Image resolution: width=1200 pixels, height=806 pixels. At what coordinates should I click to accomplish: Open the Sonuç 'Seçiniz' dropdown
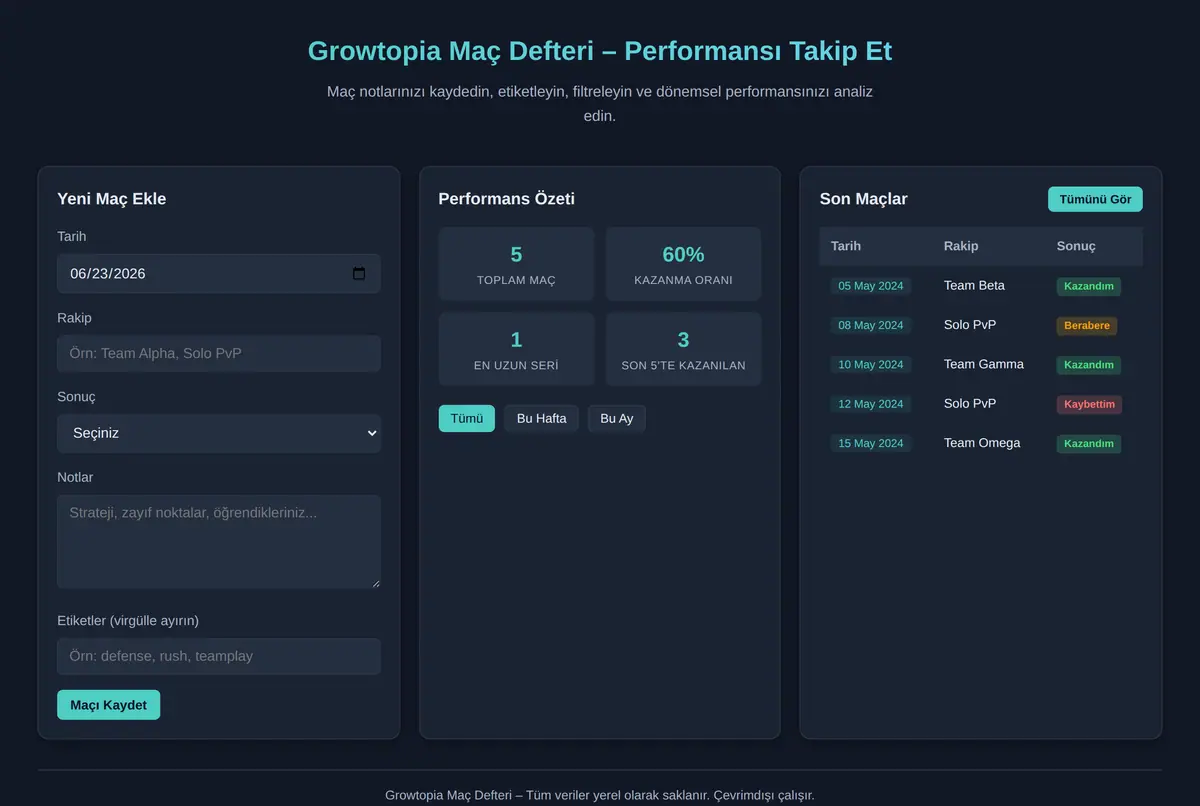[219, 433]
